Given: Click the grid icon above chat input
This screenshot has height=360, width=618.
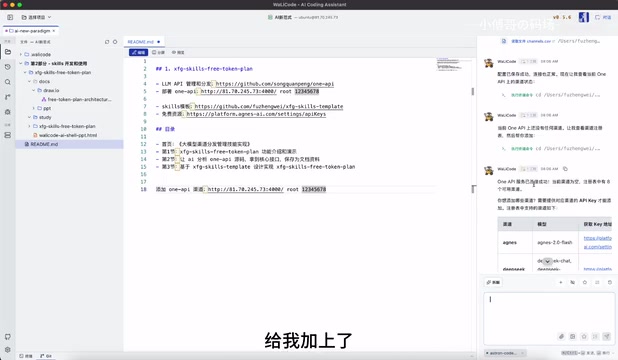Looking at the screenshot, I should (597, 282).
